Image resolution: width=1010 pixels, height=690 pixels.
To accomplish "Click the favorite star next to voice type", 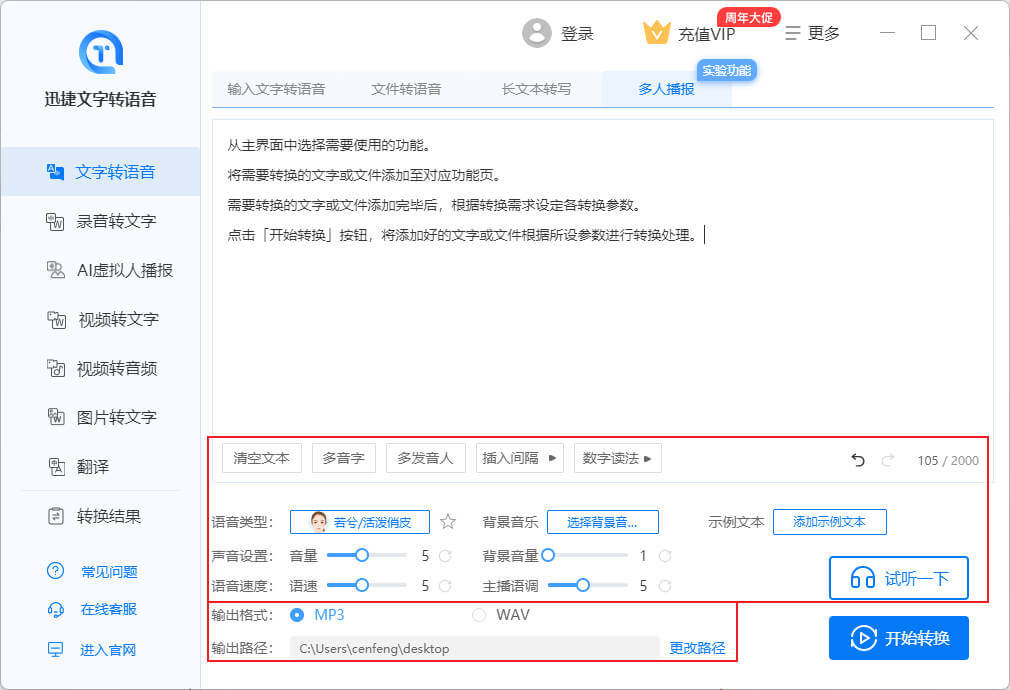I will tap(448, 522).
